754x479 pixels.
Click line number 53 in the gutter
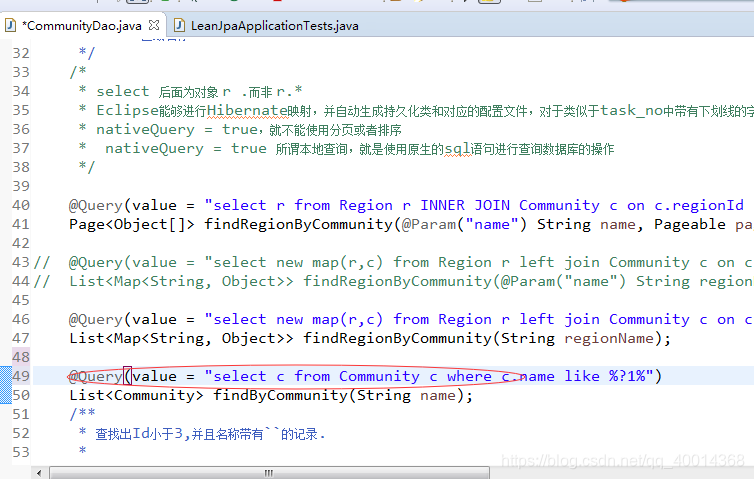tap(21, 452)
